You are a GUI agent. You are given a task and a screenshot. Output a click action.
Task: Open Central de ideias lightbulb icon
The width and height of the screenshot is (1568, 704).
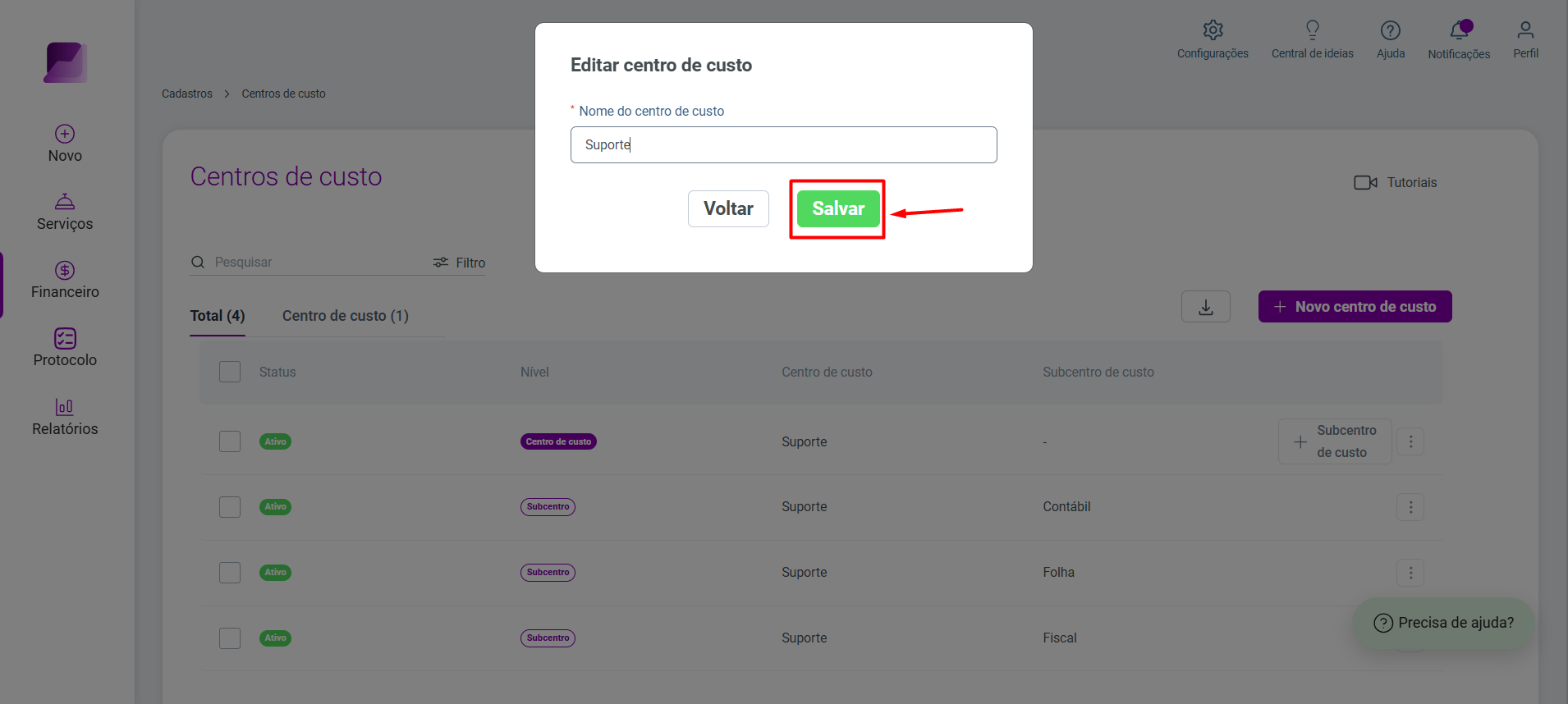pyautogui.click(x=1312, y=30)
